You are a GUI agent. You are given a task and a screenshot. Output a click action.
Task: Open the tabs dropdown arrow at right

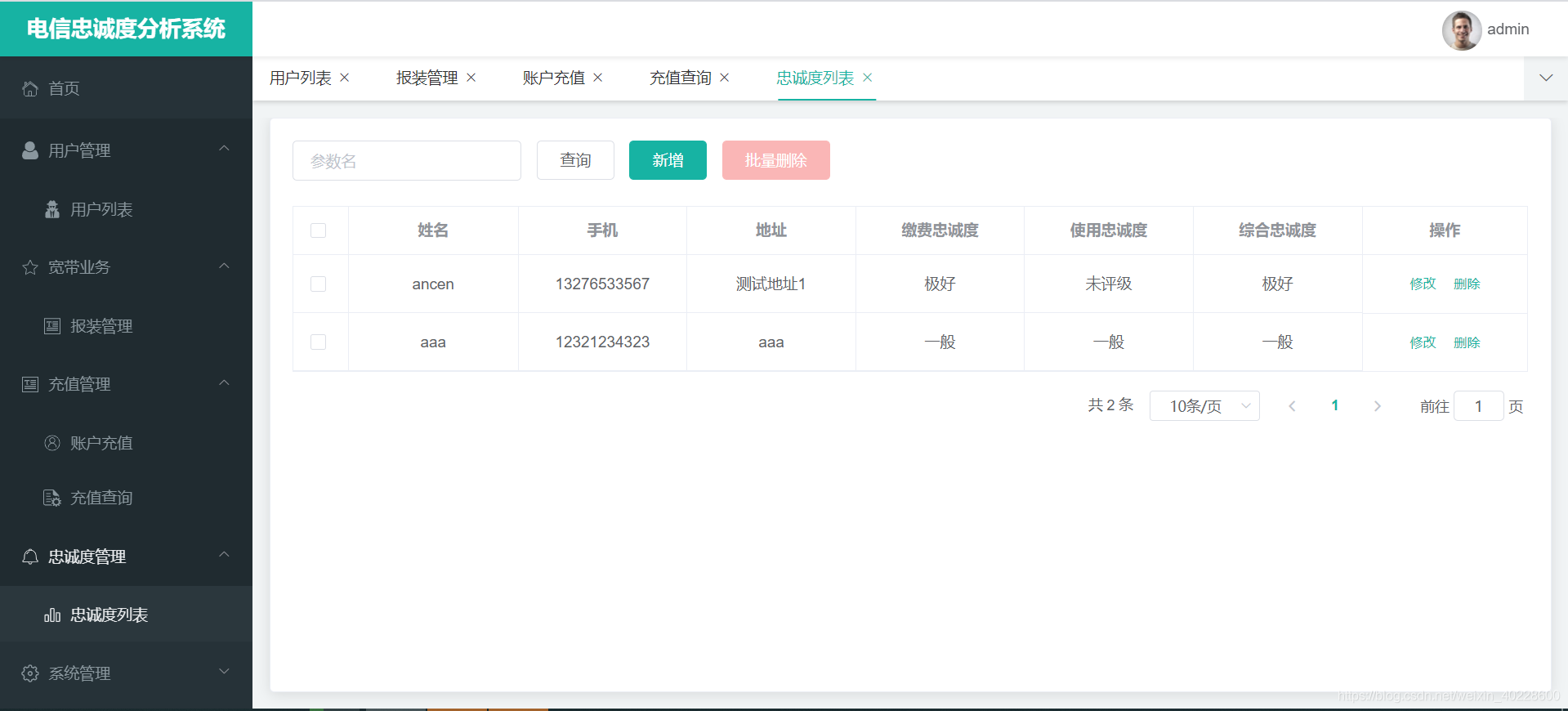click(1546, 78)
